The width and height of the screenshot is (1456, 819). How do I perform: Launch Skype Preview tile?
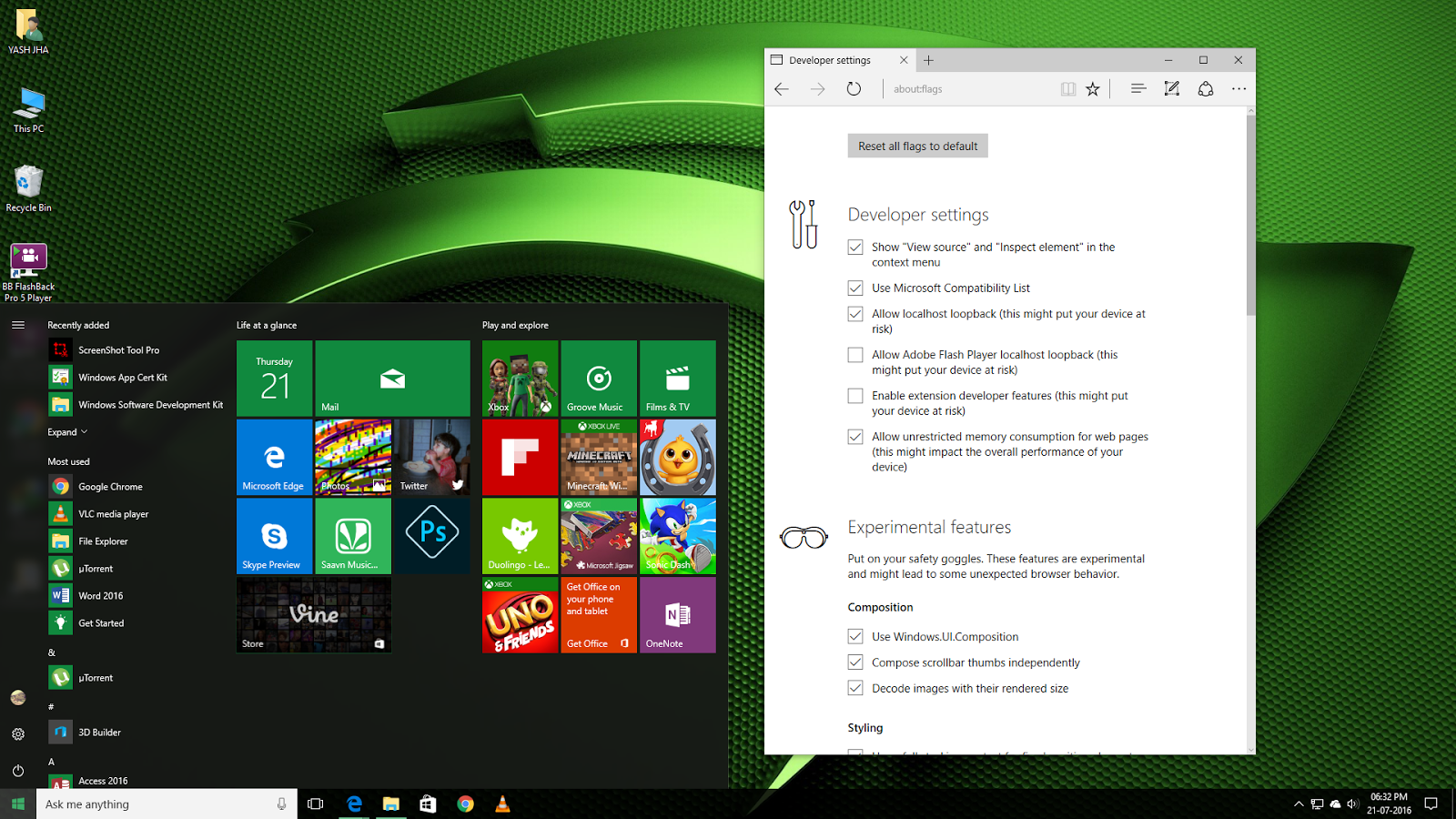[x=274, y=536]
